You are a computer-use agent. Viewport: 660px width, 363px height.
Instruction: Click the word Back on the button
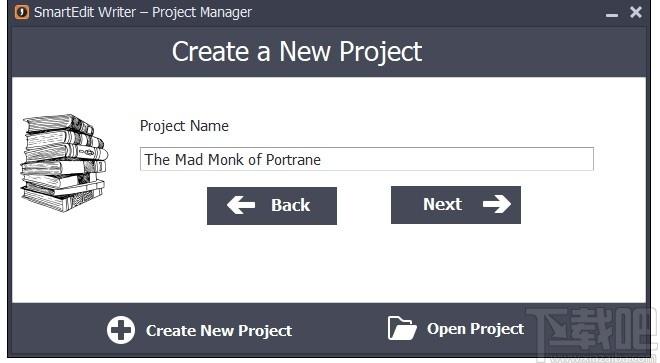[x=290, y=206]
